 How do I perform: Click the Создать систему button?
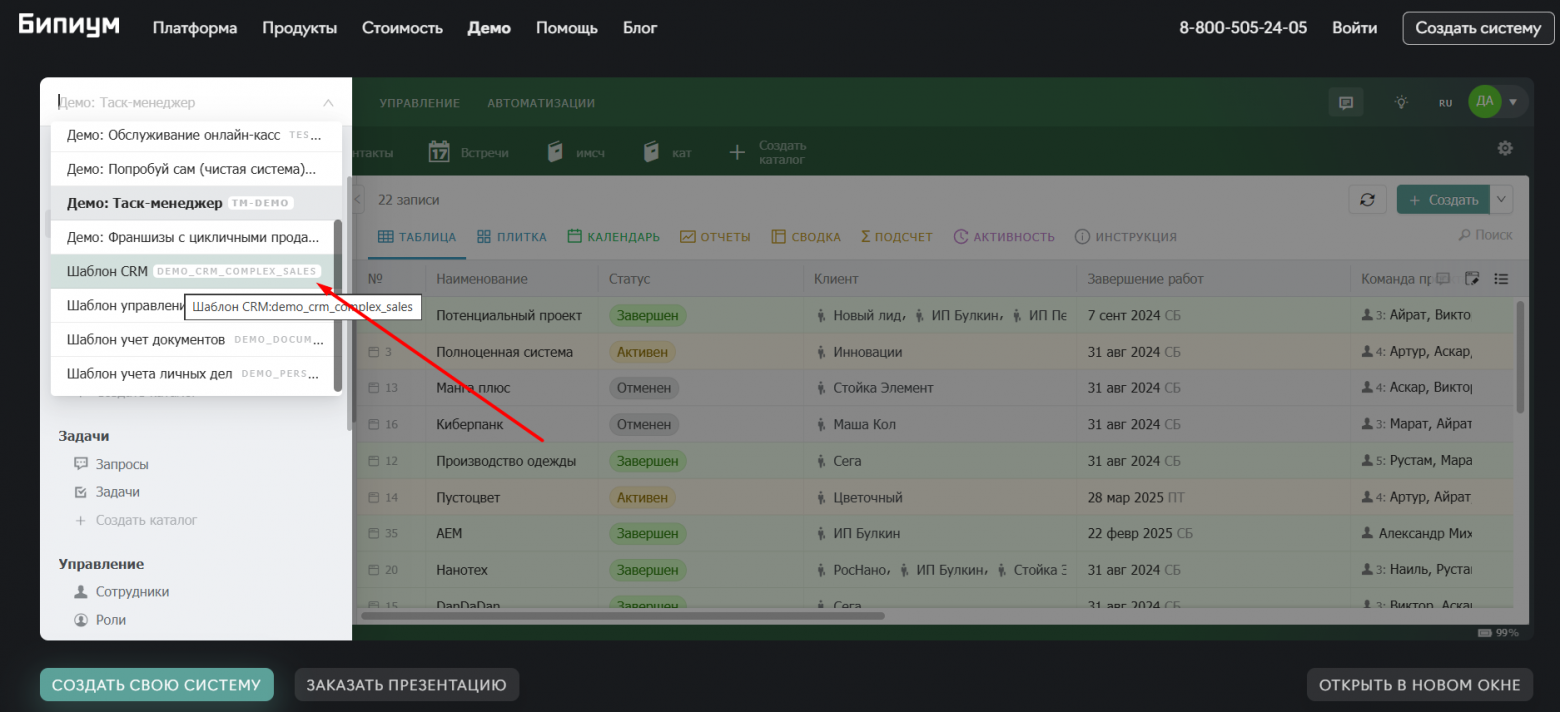(1479, 28)
